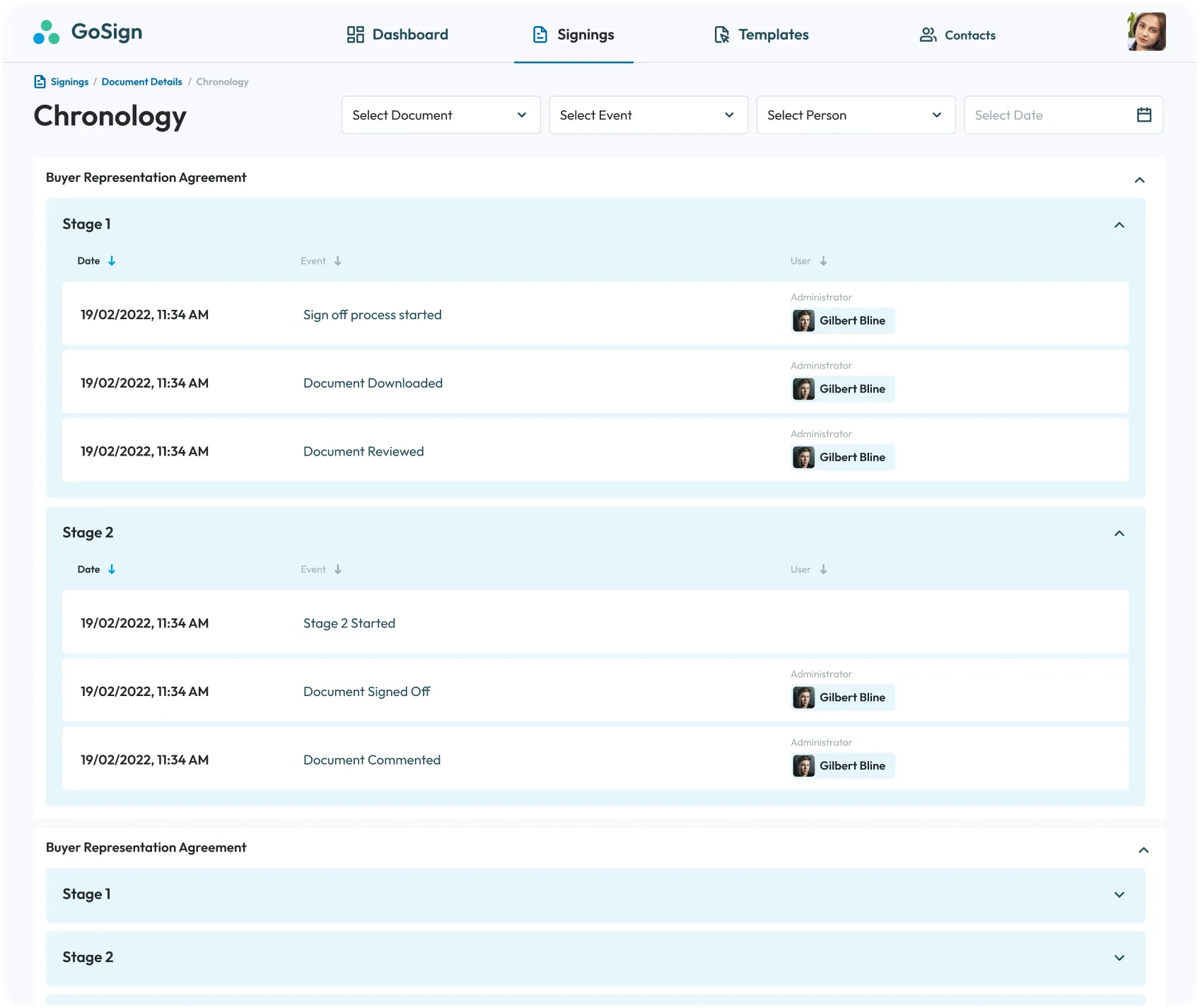Open the Select Document dropdown
The width and height of the screenshot is (1200, 1008).
tap(441, 115)
